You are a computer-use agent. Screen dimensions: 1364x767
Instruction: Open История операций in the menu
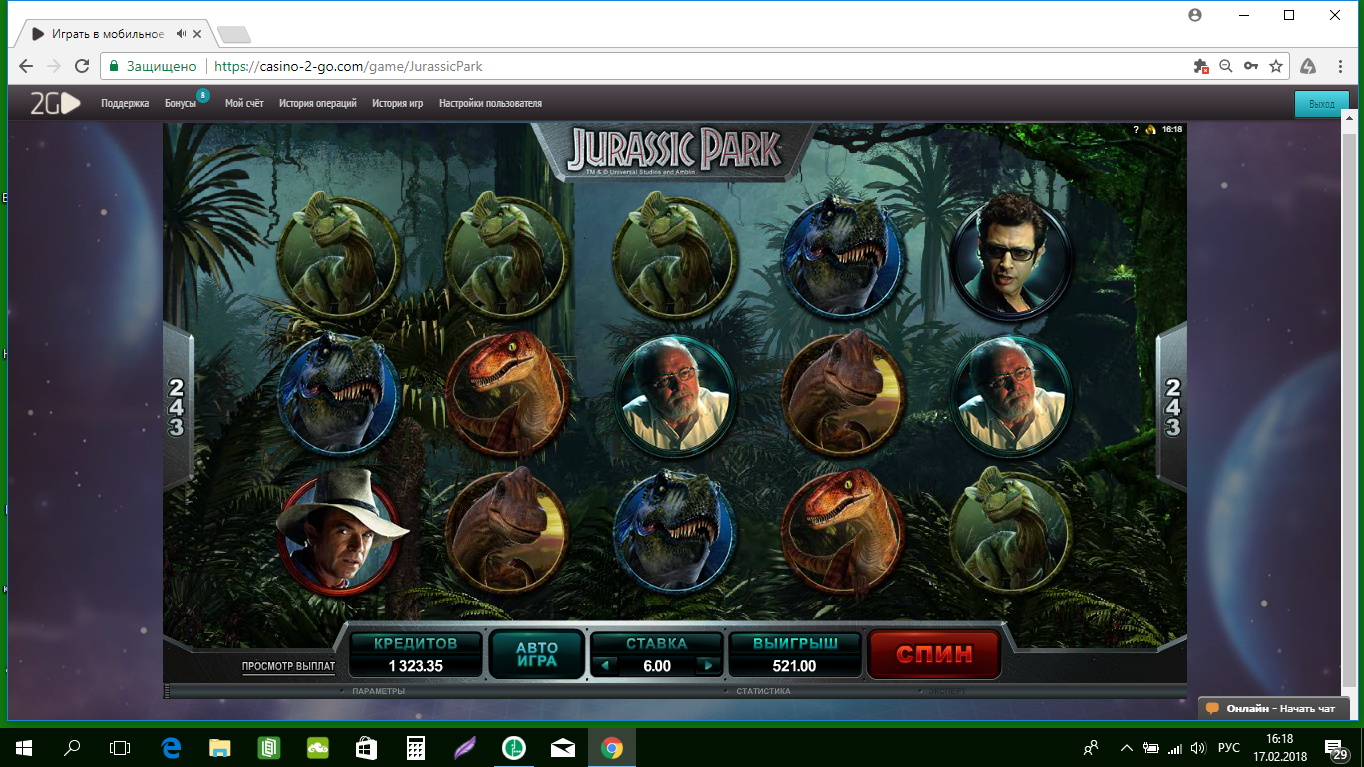(318, 103)
